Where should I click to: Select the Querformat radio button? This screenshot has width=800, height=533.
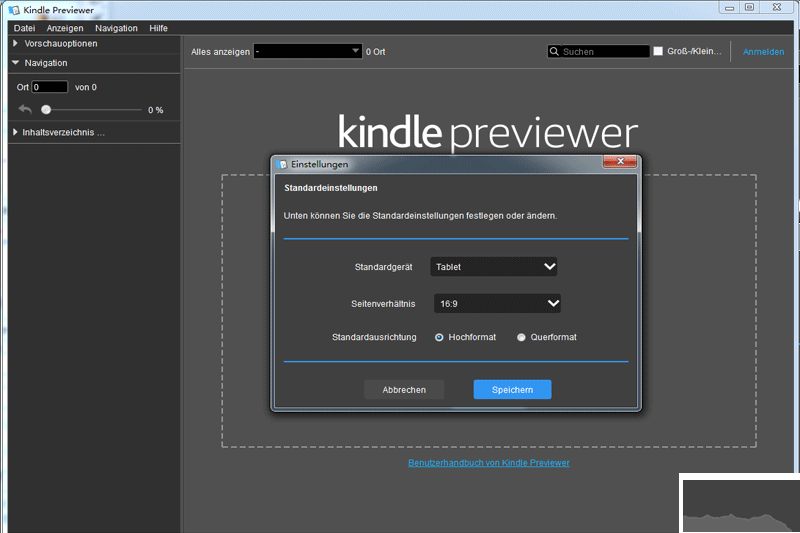point(521,337)
